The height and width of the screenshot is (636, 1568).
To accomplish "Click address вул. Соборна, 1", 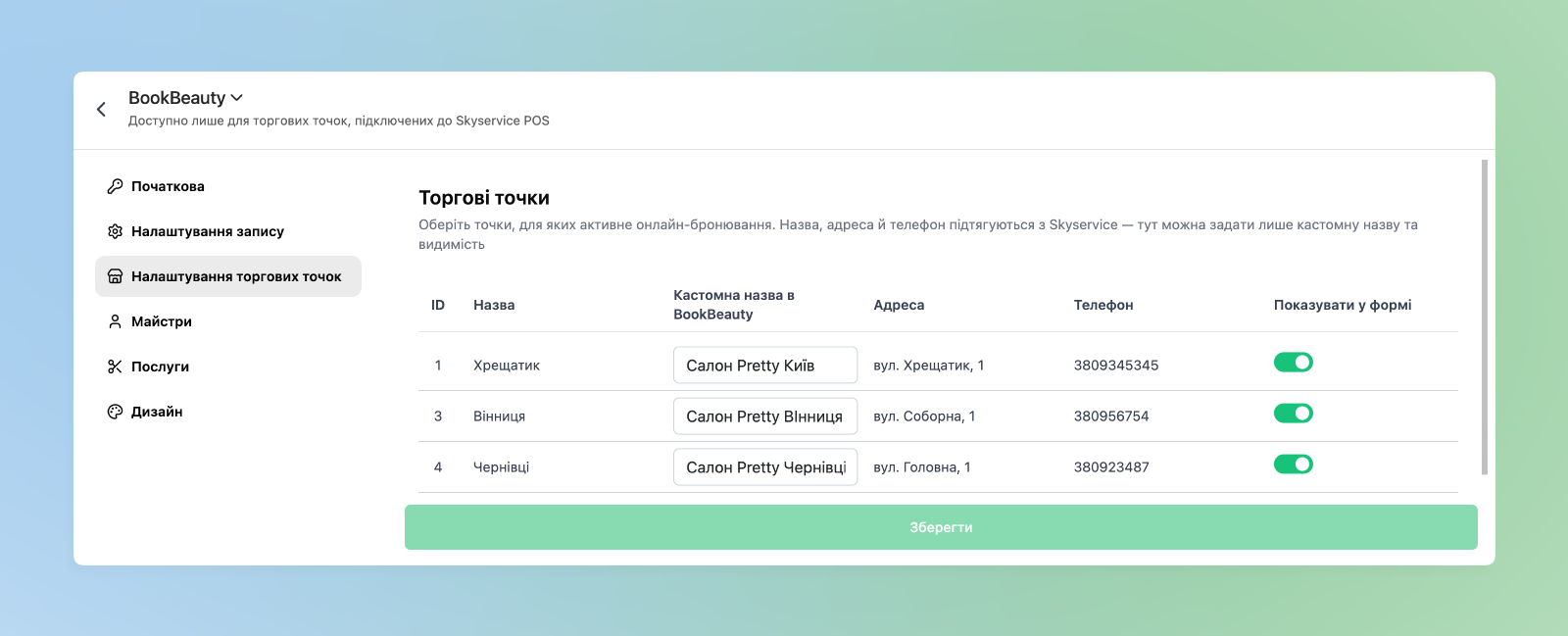I will (924, 416).
